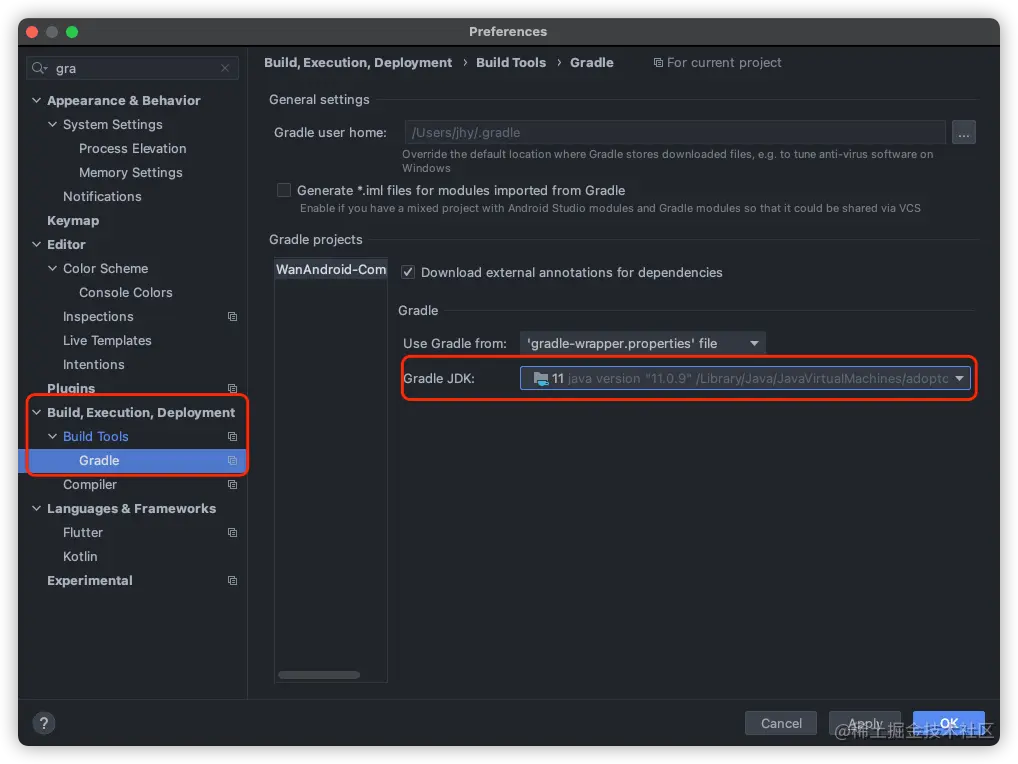Click the search magnifier icon

point(39,68)
